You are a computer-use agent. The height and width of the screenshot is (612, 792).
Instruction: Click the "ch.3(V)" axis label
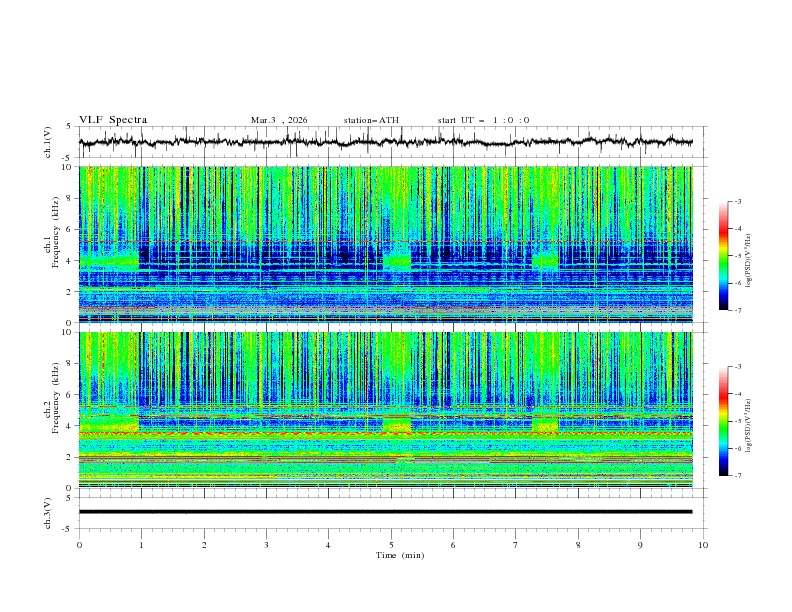point(48,513)
